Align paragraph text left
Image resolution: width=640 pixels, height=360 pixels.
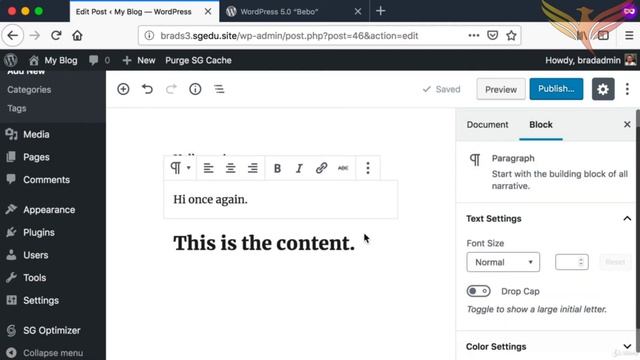click(x=209, y=168)
